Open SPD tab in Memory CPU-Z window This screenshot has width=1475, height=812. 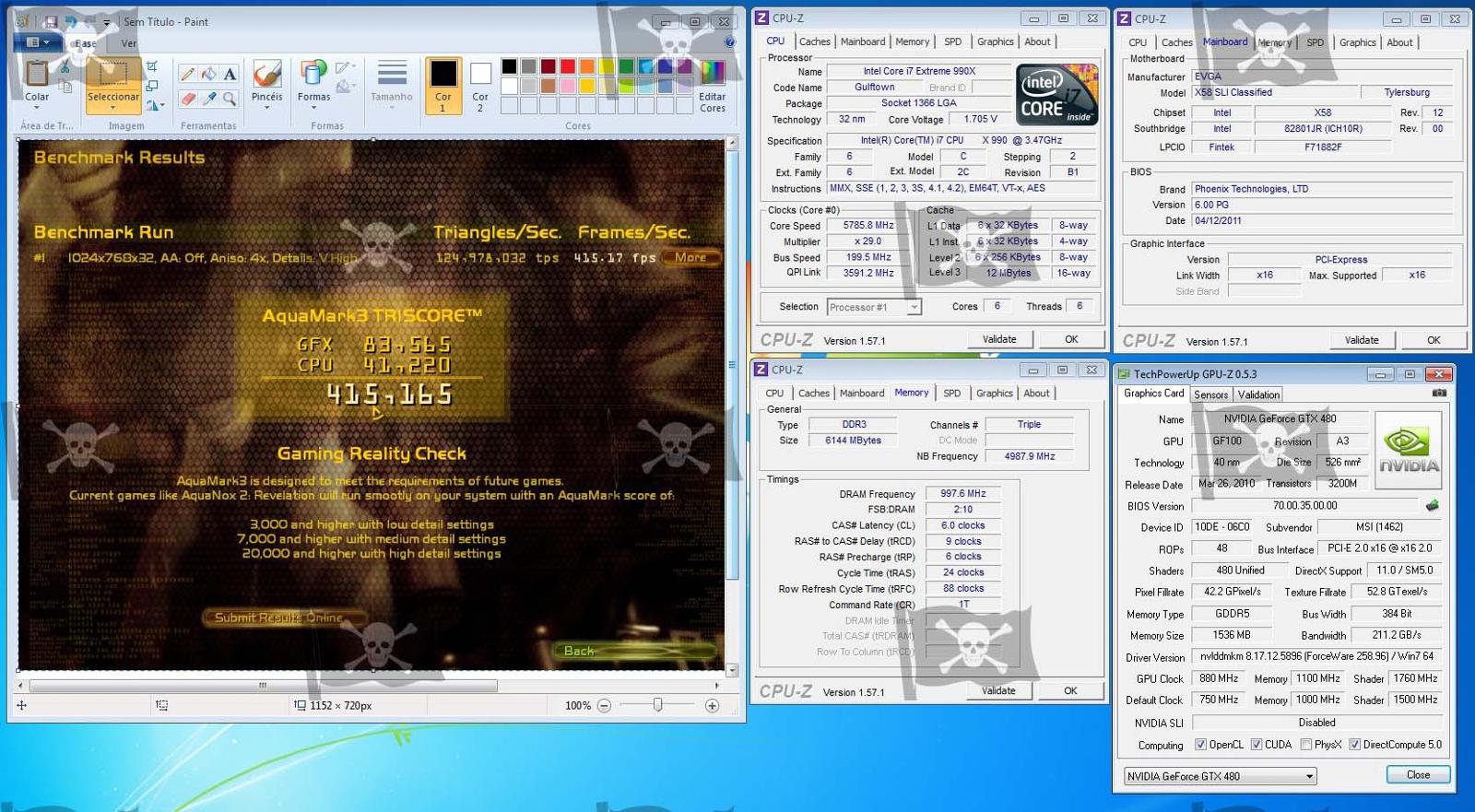[x=951, y=393]
